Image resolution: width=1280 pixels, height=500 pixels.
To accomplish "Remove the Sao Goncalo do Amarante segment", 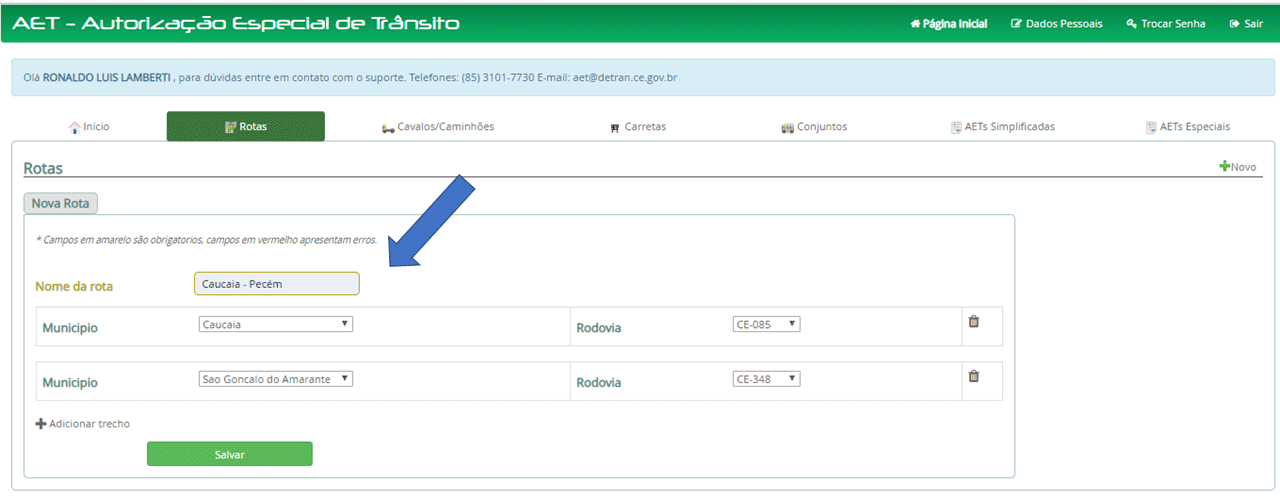I will coord(973,377).
